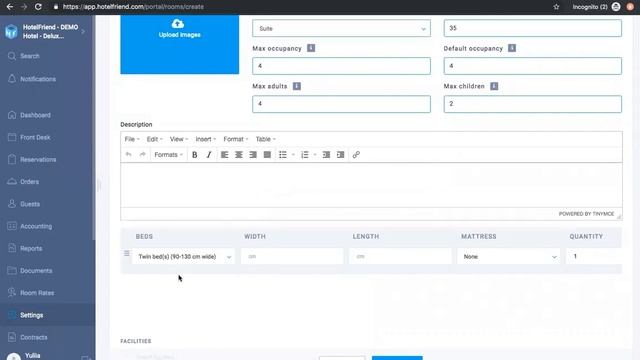Open Orders in sidebar

pos(29,182)
